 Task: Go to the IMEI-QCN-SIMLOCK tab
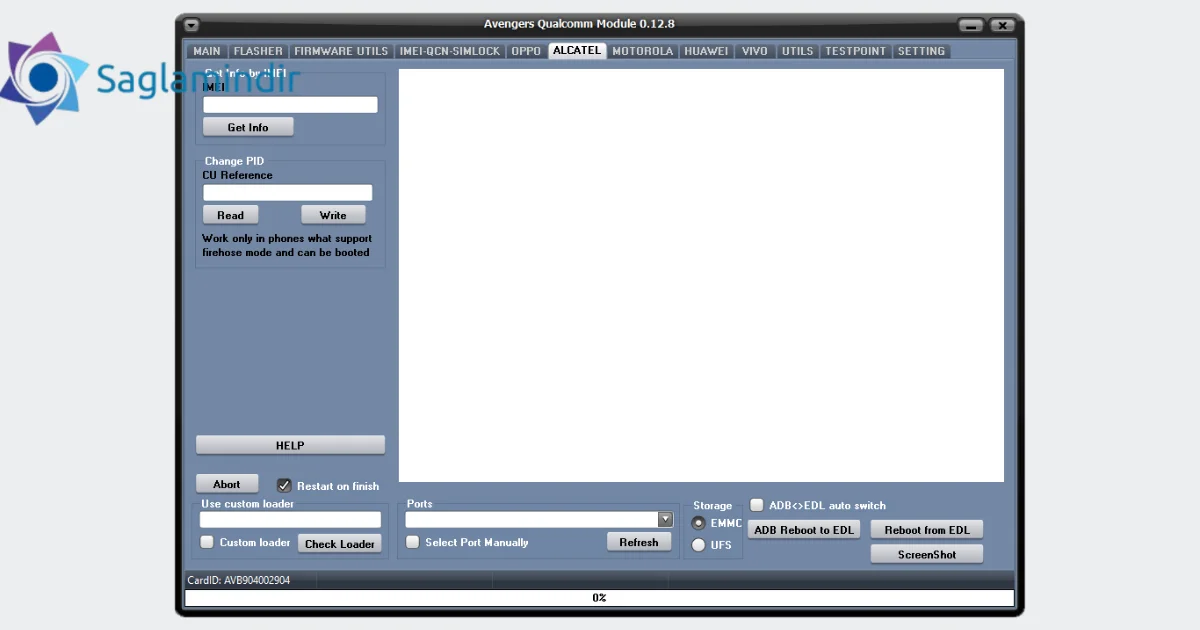(450, 51)
